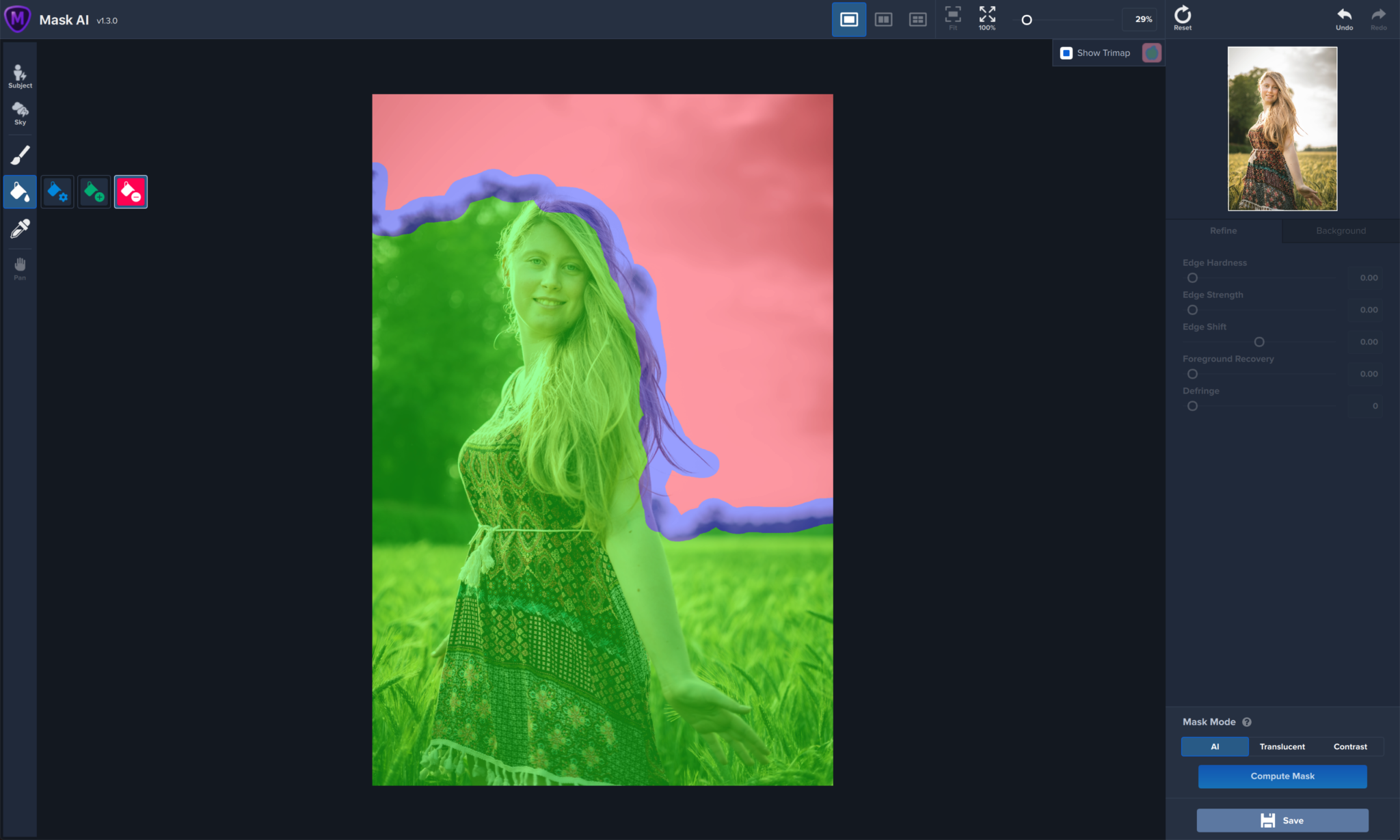
Task: Undo the last action
Action: pyautogui.click(x=1344, y=18)
